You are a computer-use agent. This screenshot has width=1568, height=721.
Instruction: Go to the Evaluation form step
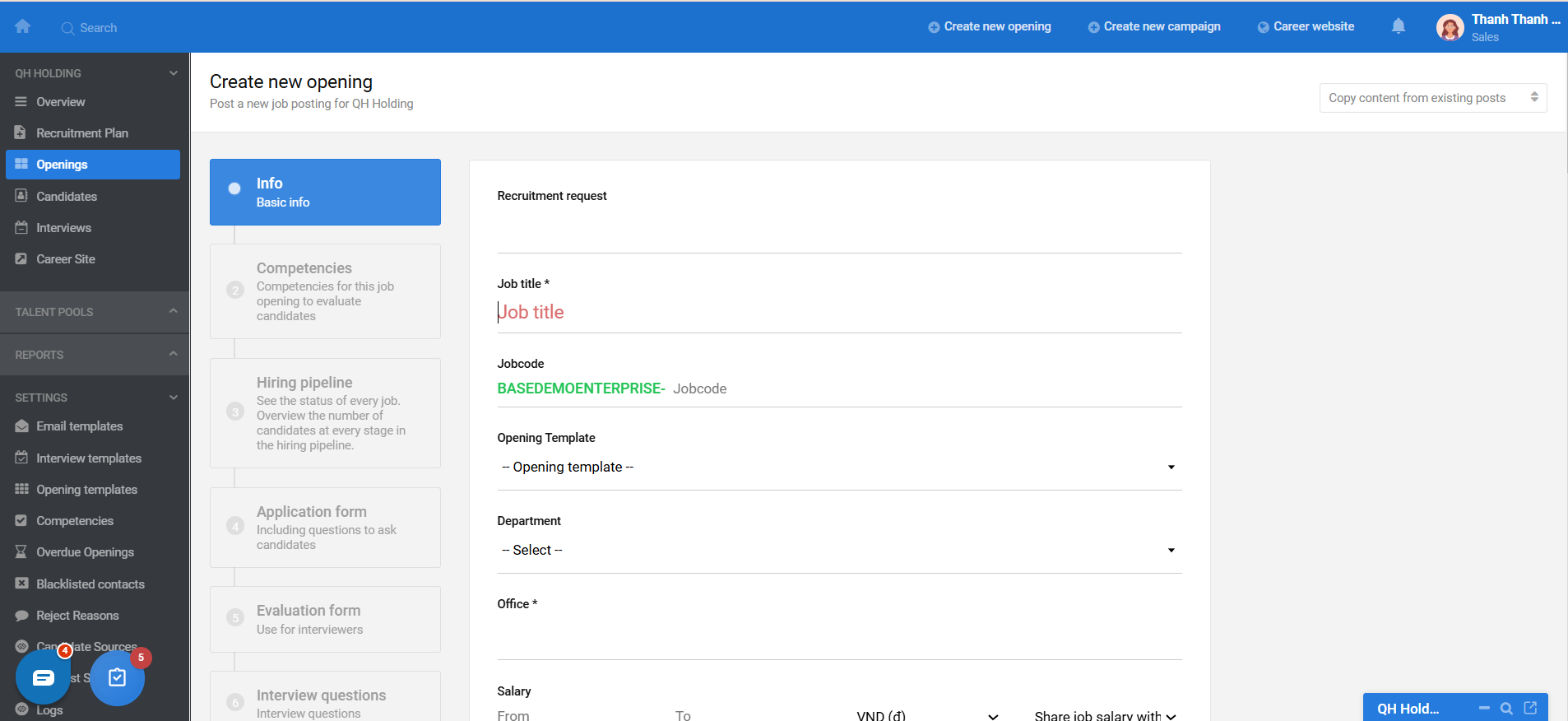tap(325, 619)
